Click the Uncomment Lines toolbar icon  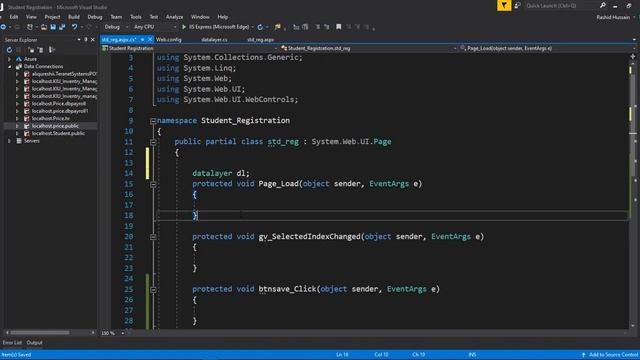[327, 27]
